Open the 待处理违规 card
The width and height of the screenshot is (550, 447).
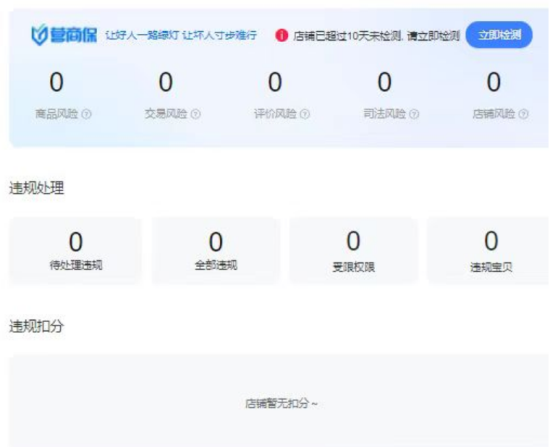pyautogui.click(x=76, y=250)
